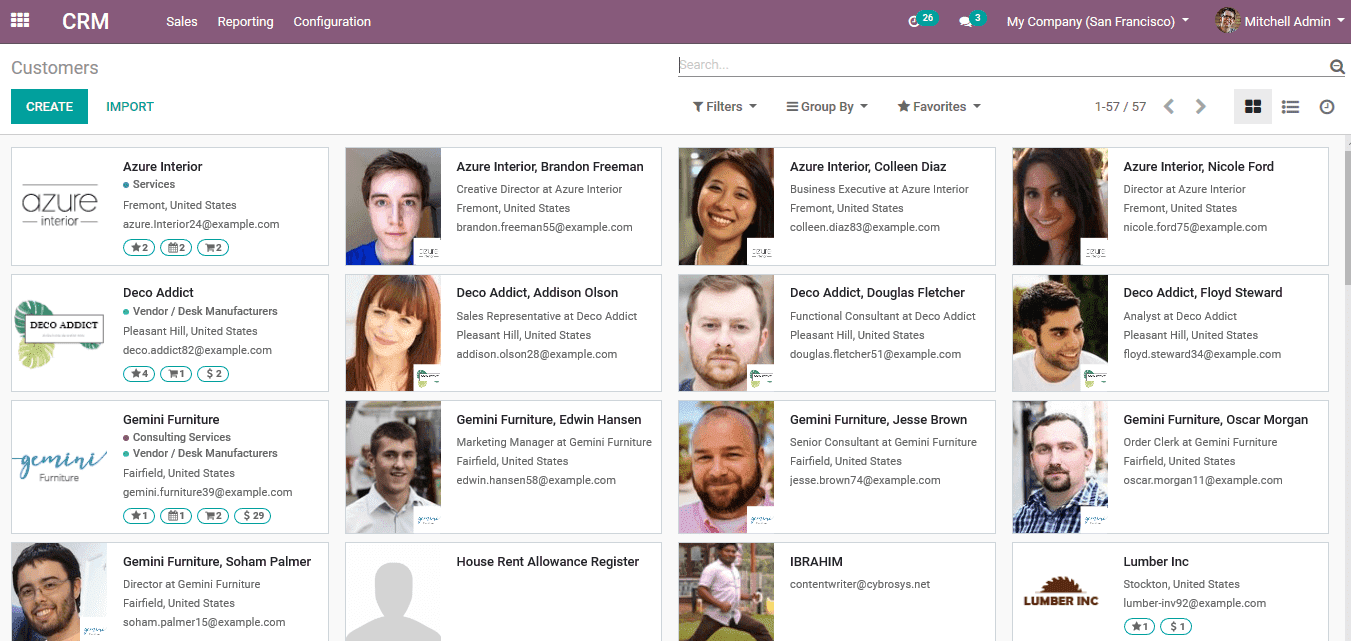
Task: Open My Company (San Francisco) switcher
Action: [1098, 21]
